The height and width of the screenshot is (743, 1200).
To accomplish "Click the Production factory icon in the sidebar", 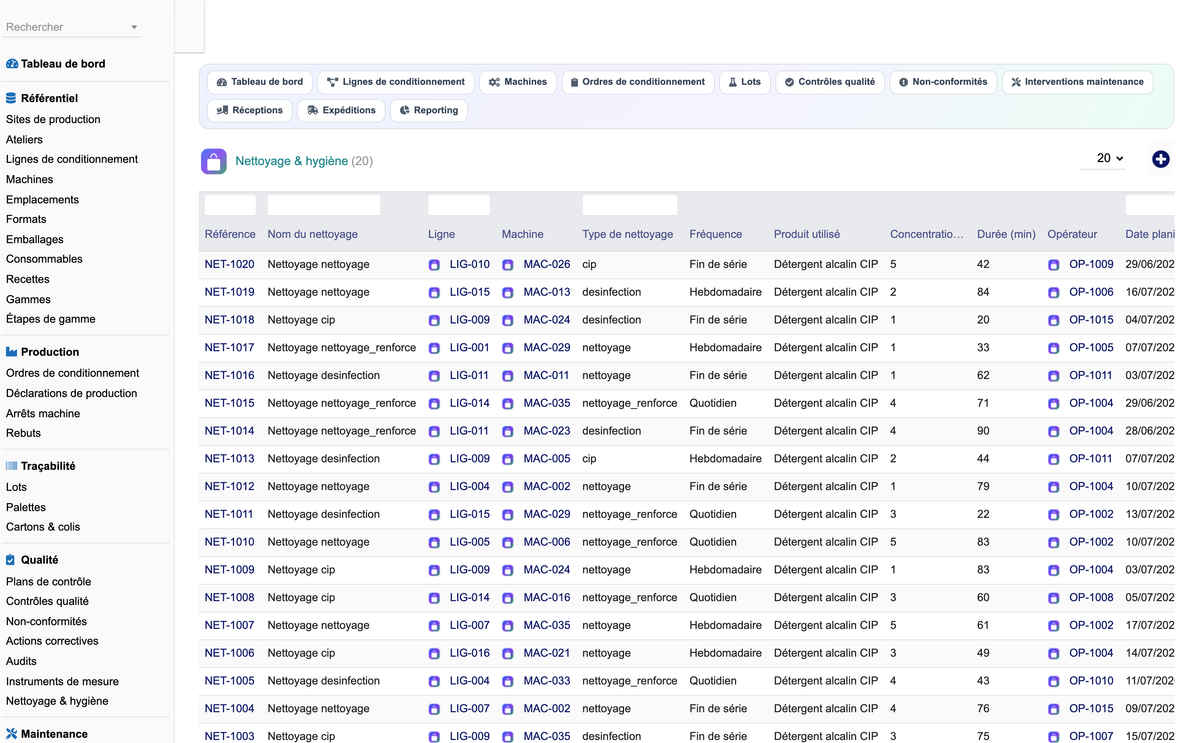I will click(x=12, y=352).
